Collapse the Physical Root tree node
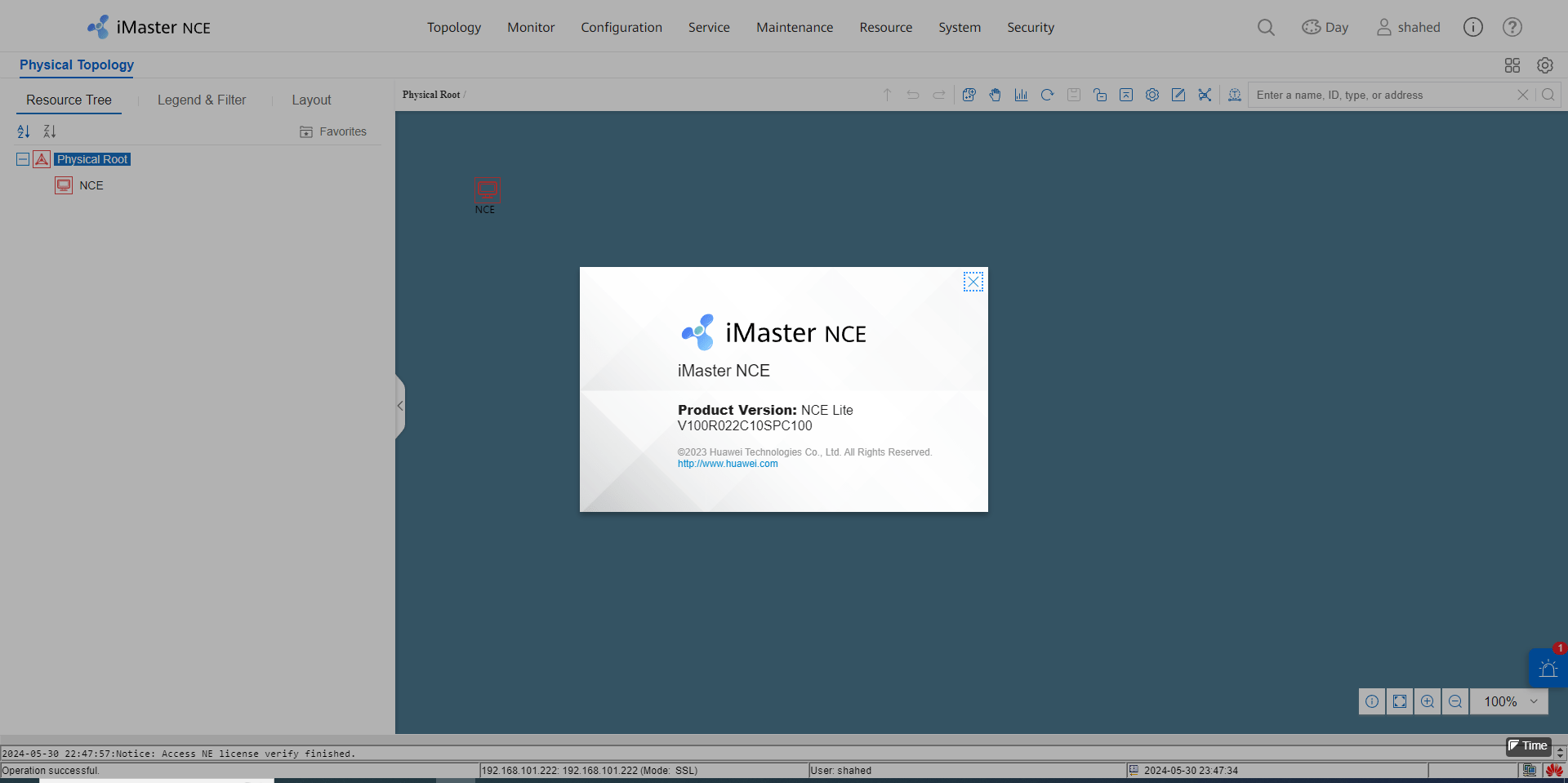Viewport: 1568px width, 783px height. pos(23,159)
